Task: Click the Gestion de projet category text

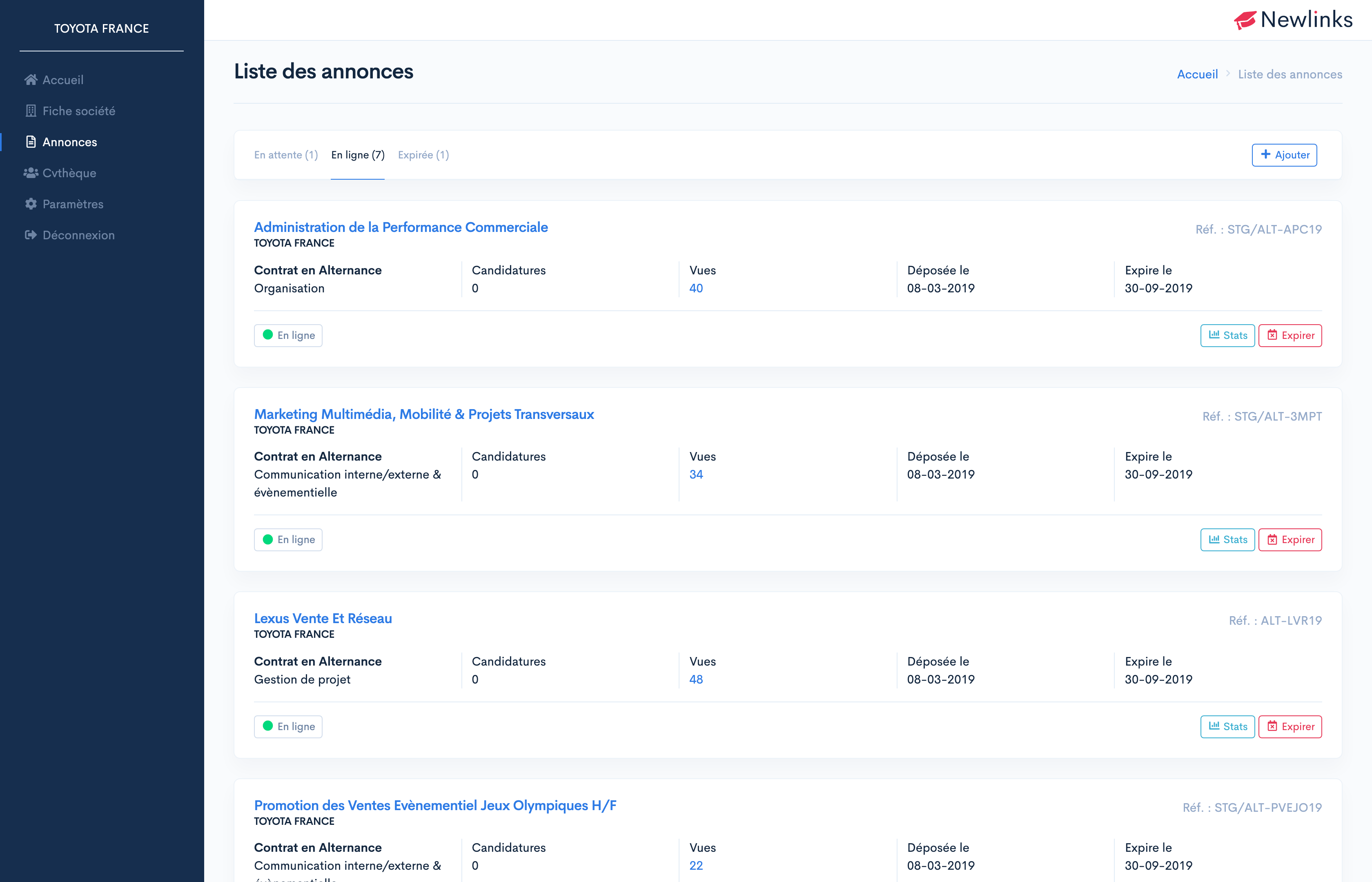Action: (302, 679)
